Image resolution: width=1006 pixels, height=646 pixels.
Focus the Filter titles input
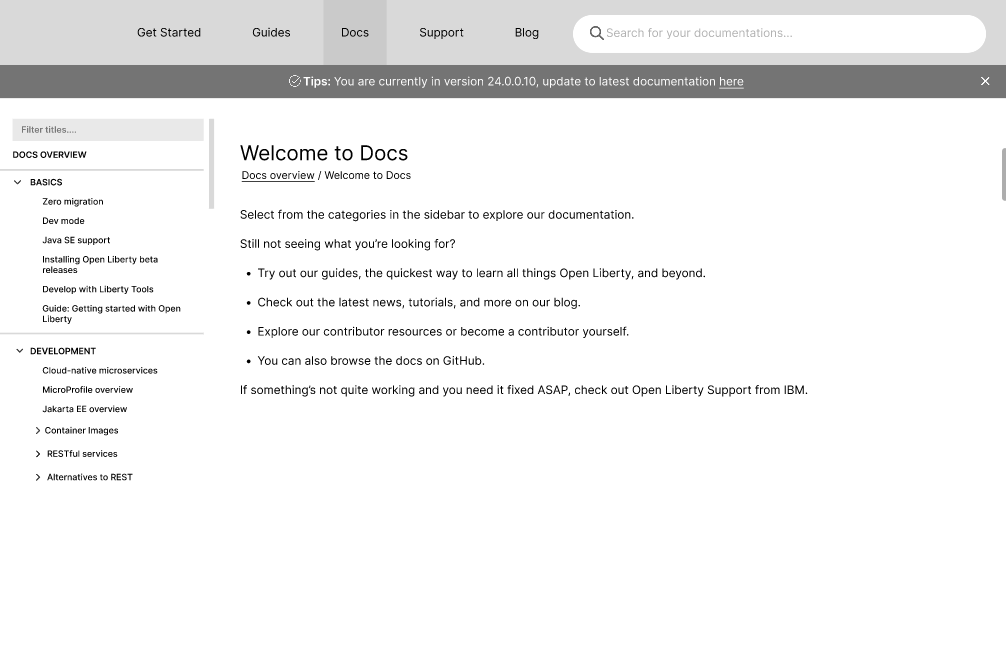point(108,130)
